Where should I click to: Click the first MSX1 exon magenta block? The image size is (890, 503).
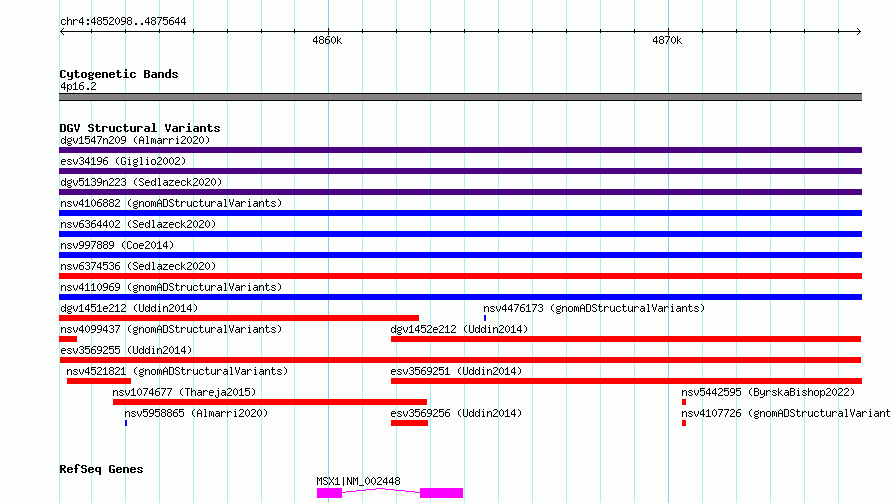[x=329, y=493]
